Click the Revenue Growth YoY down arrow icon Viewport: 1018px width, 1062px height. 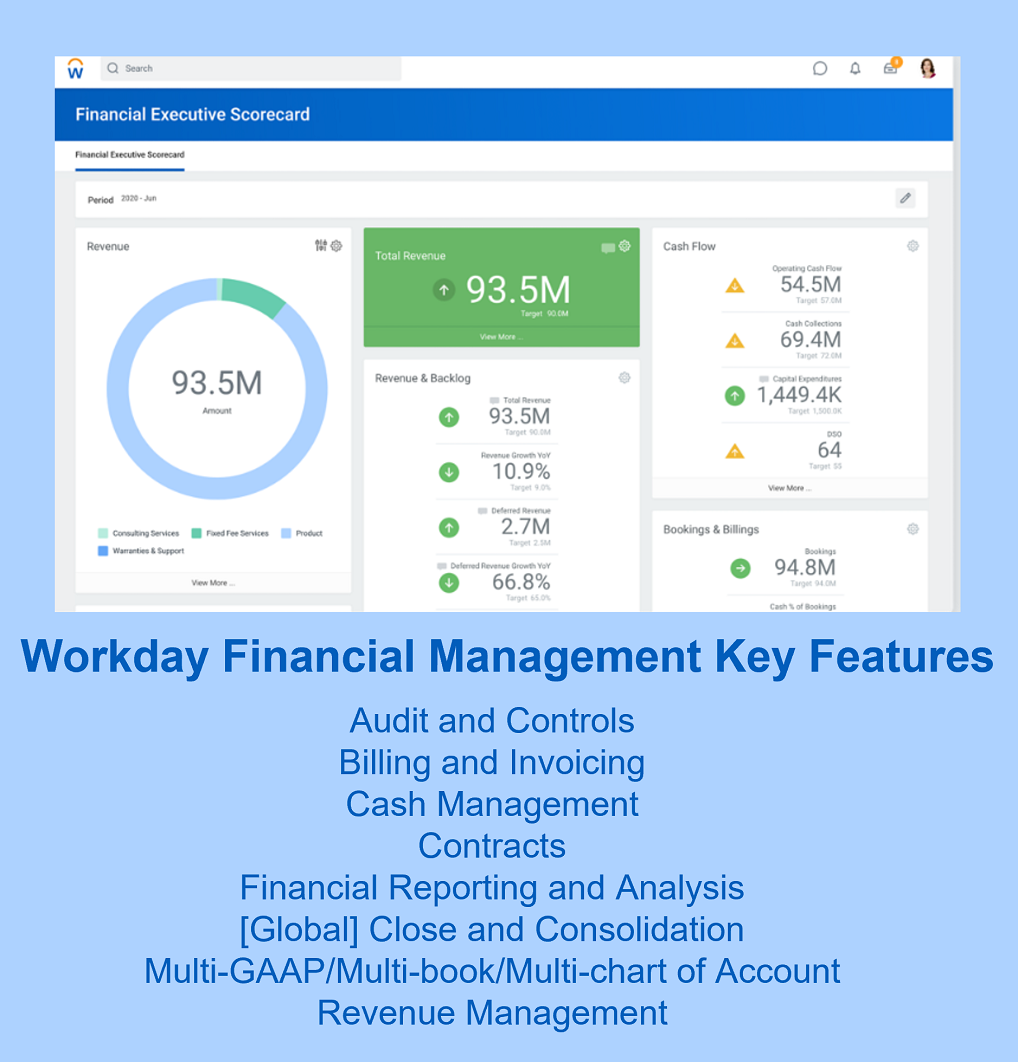tap(448, 472)
